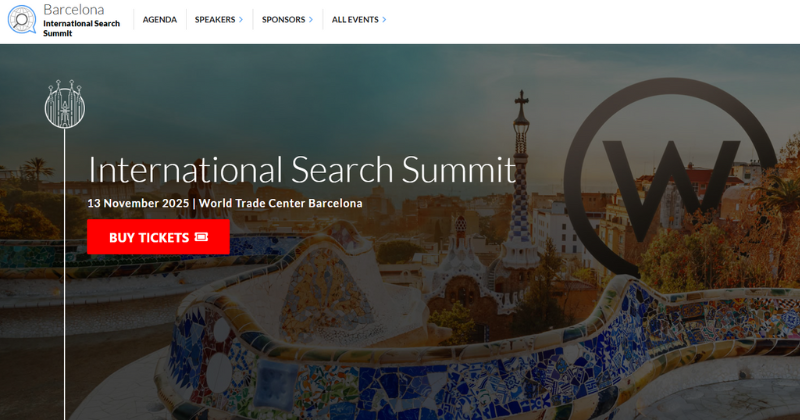Select the Speakers navigation label

[215, 19]
